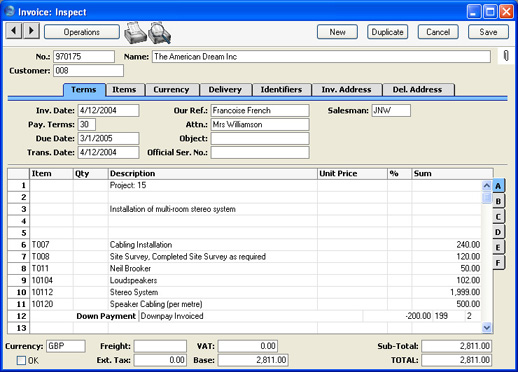This screenshot has width=518, height=372.
Task: Open print preview magnifier icon
Action: (159, 33)
